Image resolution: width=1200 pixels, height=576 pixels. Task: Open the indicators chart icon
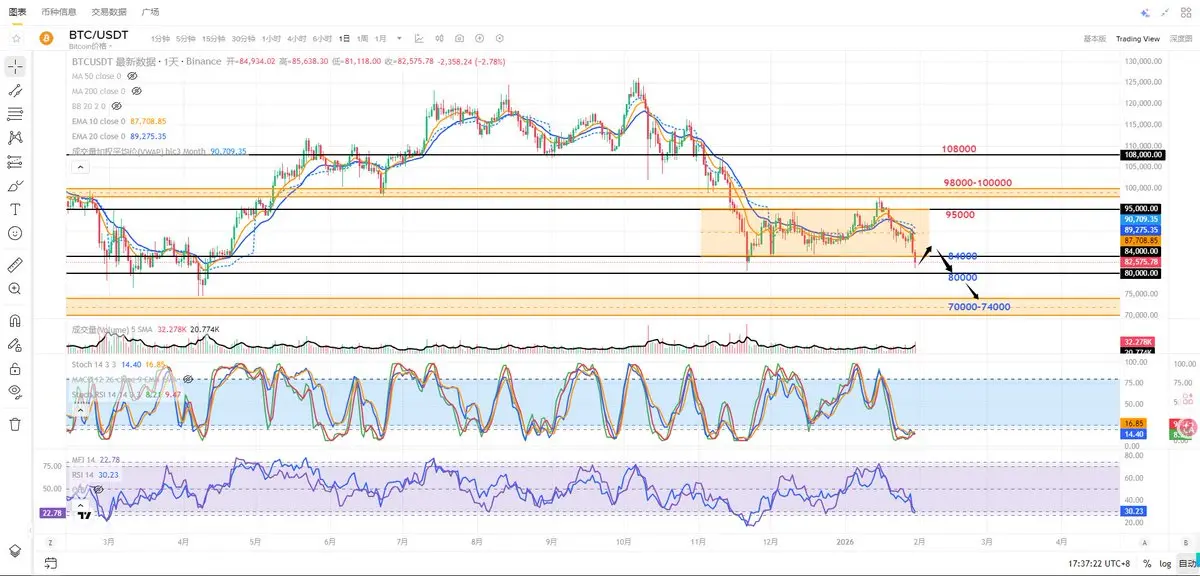point(419,38)
